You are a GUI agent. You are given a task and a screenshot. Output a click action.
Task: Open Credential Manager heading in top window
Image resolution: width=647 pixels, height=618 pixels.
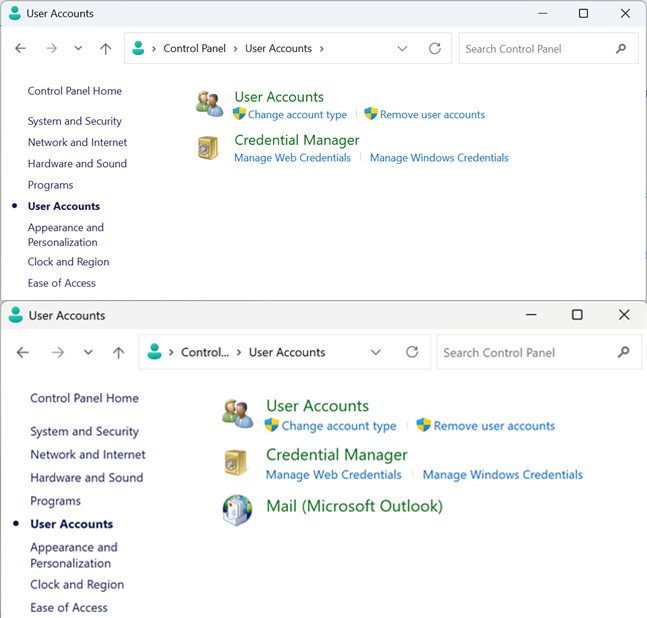click(297, 140)
